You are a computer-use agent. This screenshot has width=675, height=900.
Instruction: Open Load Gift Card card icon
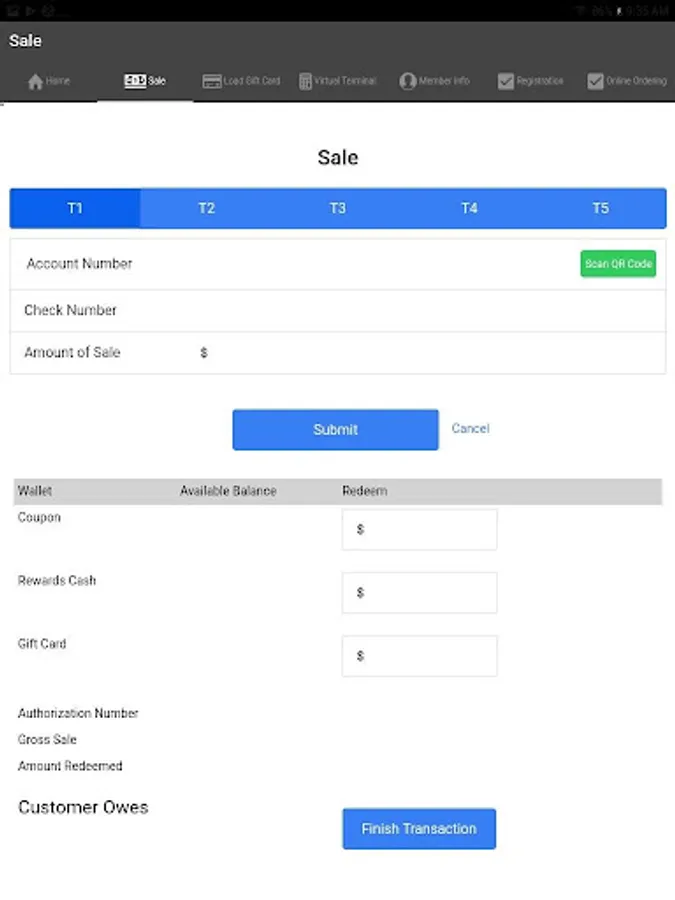point(212,81)
